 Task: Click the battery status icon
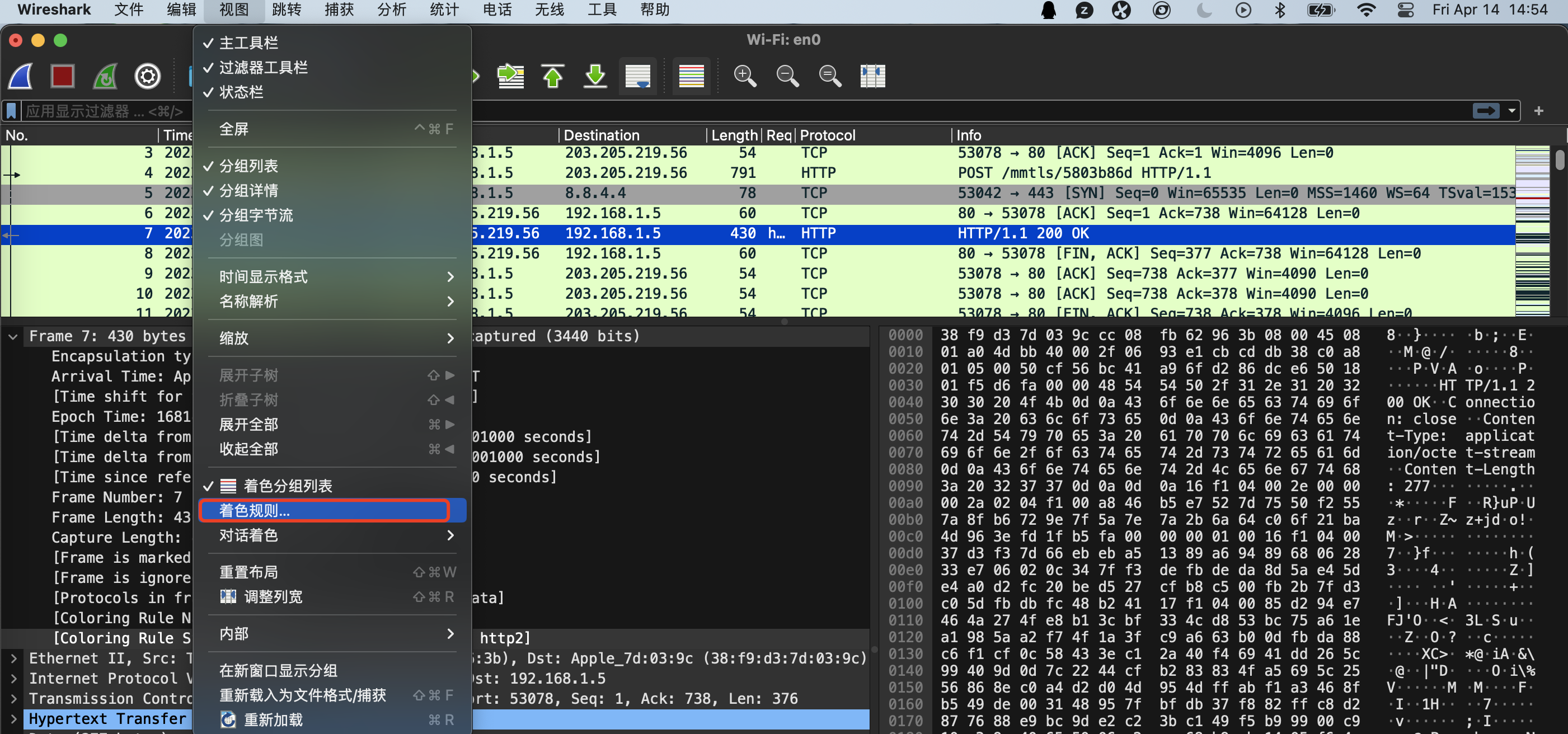pyautogui.click(x=1320, y=10)
